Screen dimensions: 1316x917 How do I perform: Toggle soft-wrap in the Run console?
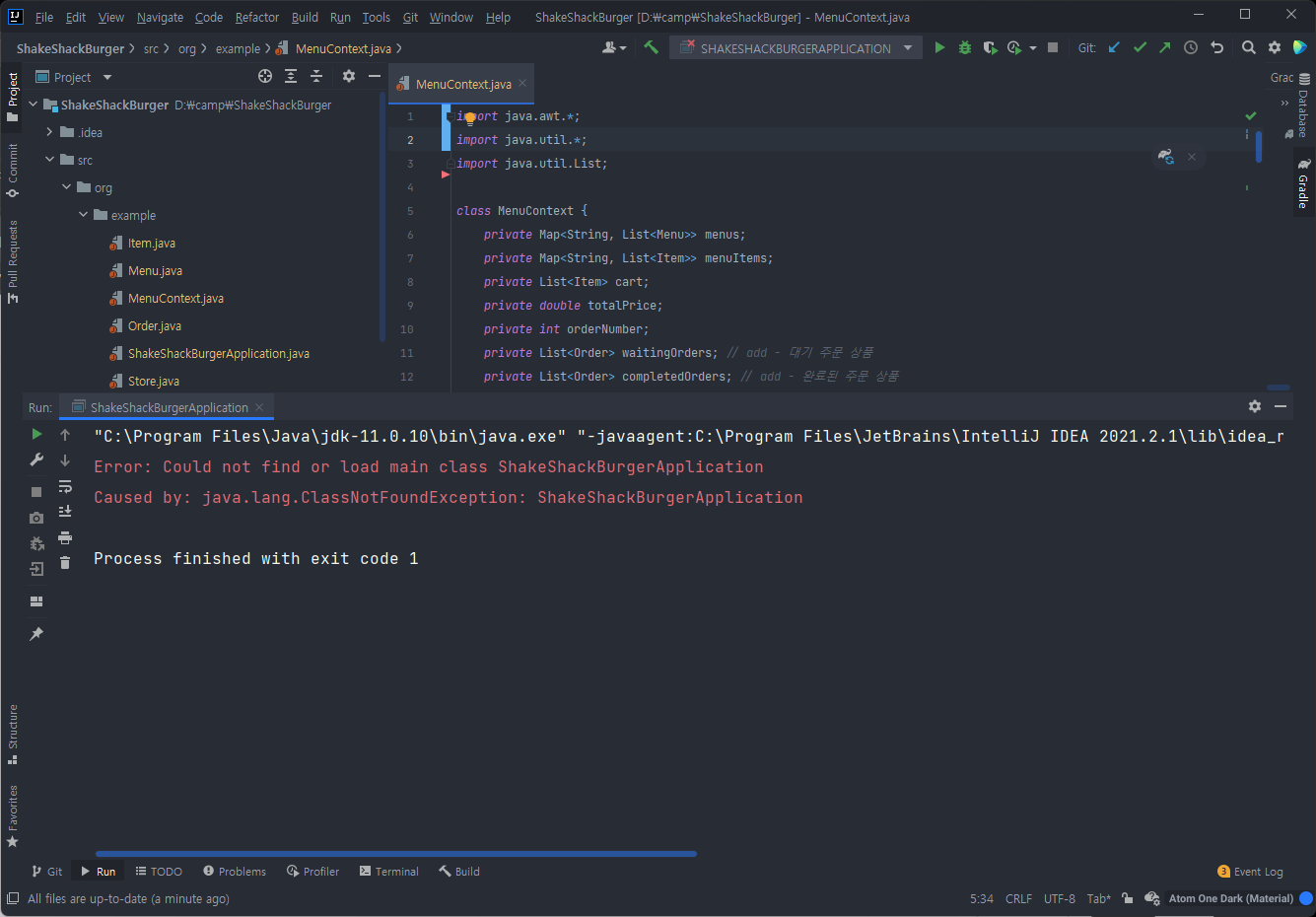[x=65, y=486]
